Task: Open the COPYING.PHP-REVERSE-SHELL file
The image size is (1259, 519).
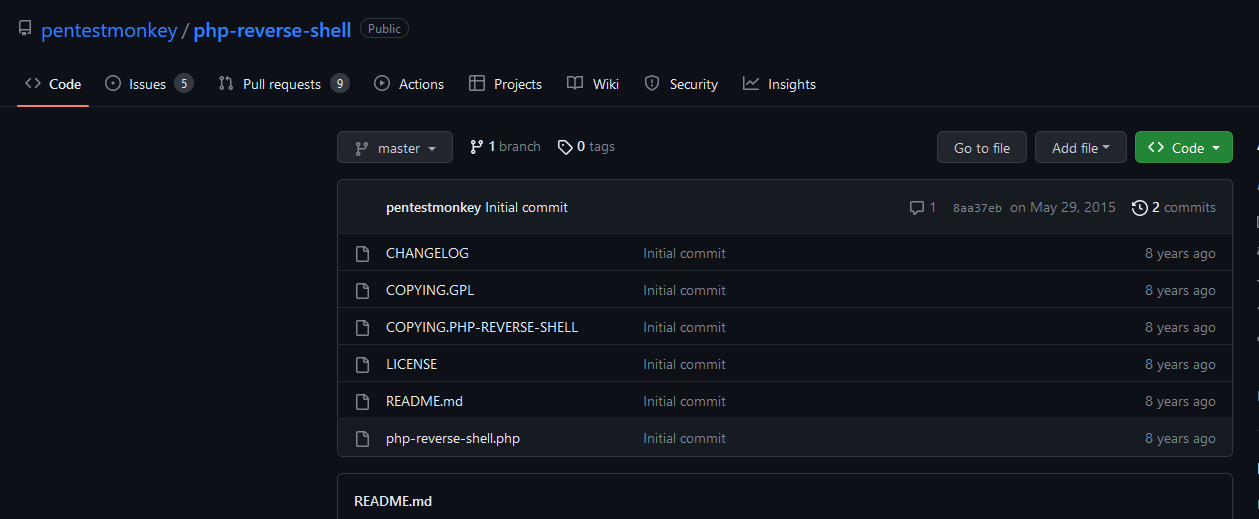Action: [x=482, y=327]
